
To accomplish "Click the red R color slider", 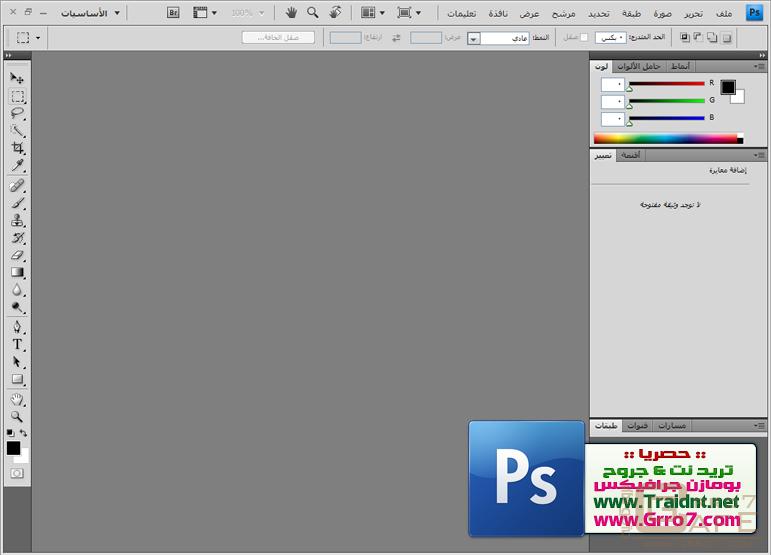I will [667, 84].
